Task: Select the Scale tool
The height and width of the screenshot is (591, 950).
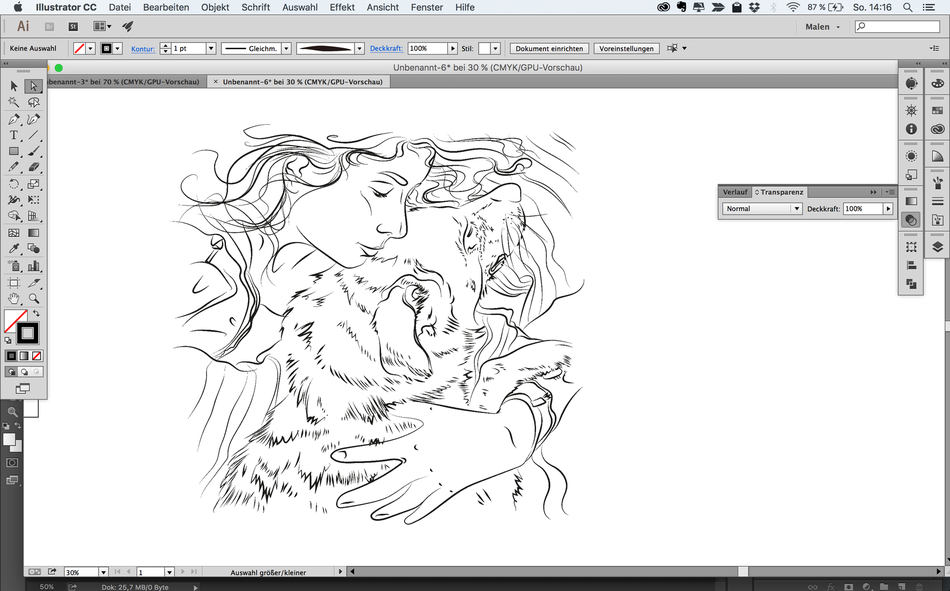Action: 33,184
